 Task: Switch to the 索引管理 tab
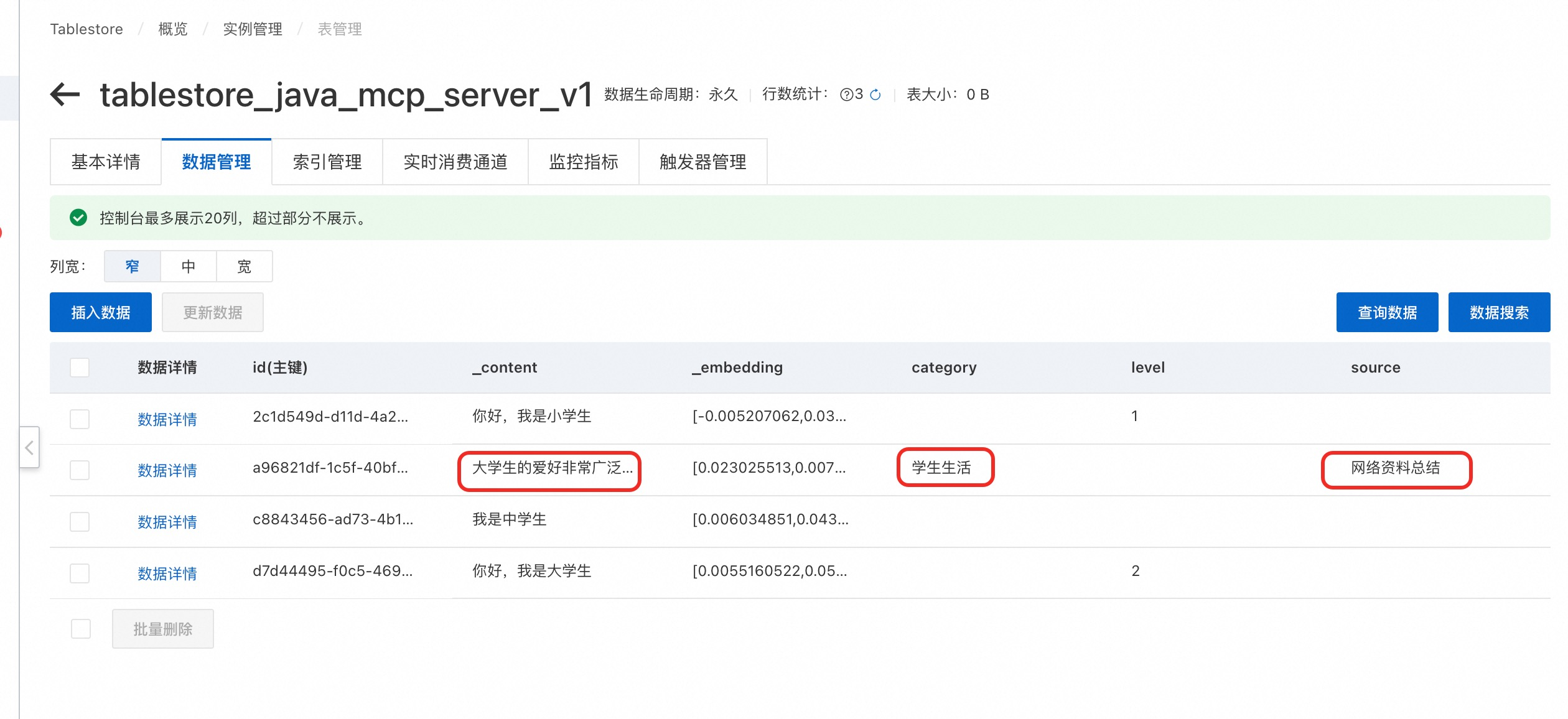327,162
